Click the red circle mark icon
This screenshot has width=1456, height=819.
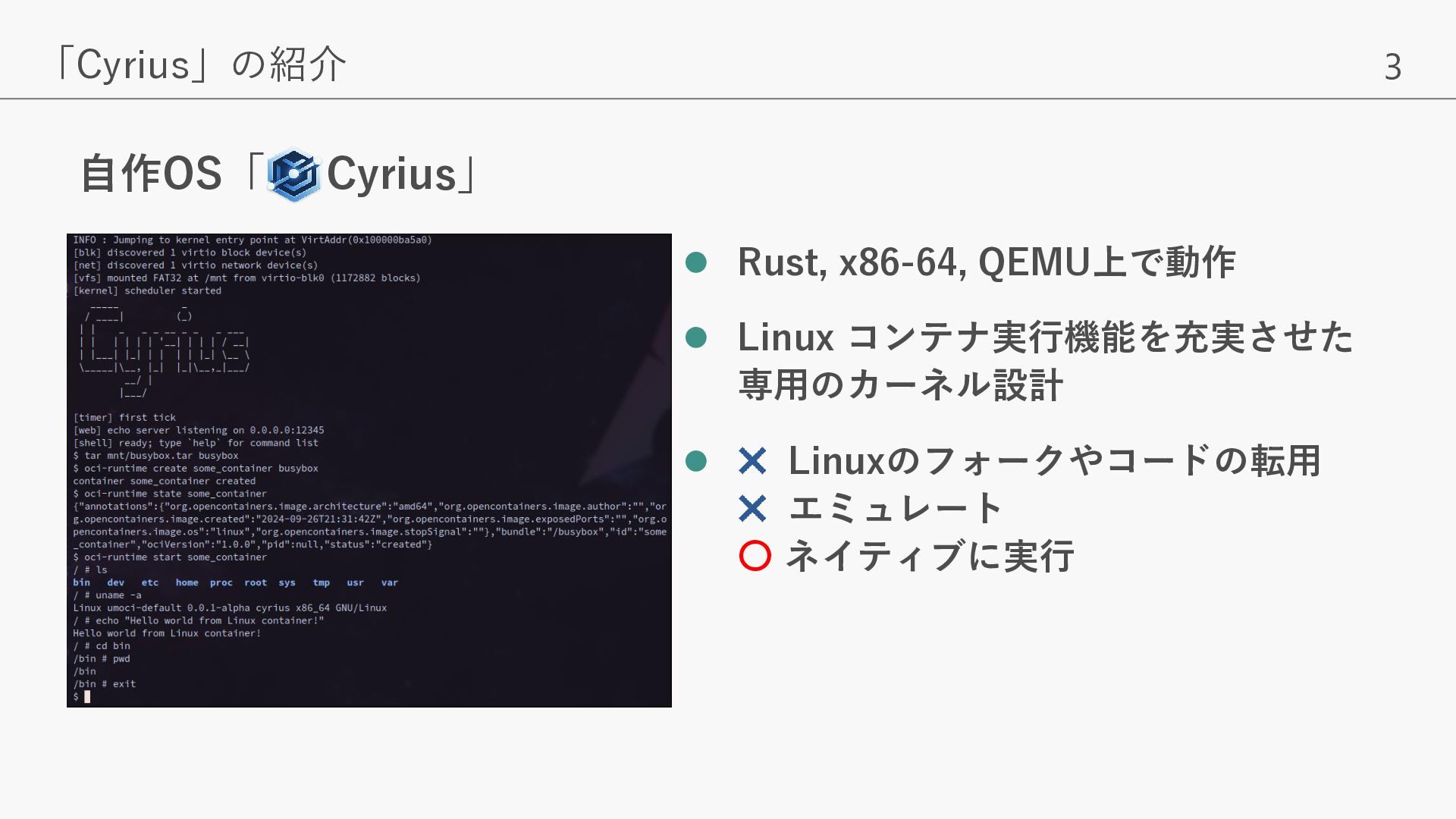(755, 556)
